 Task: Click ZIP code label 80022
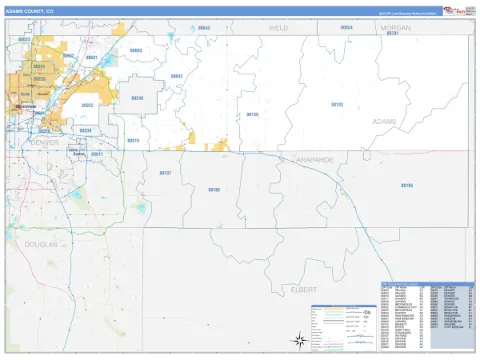tap(87, 105)
